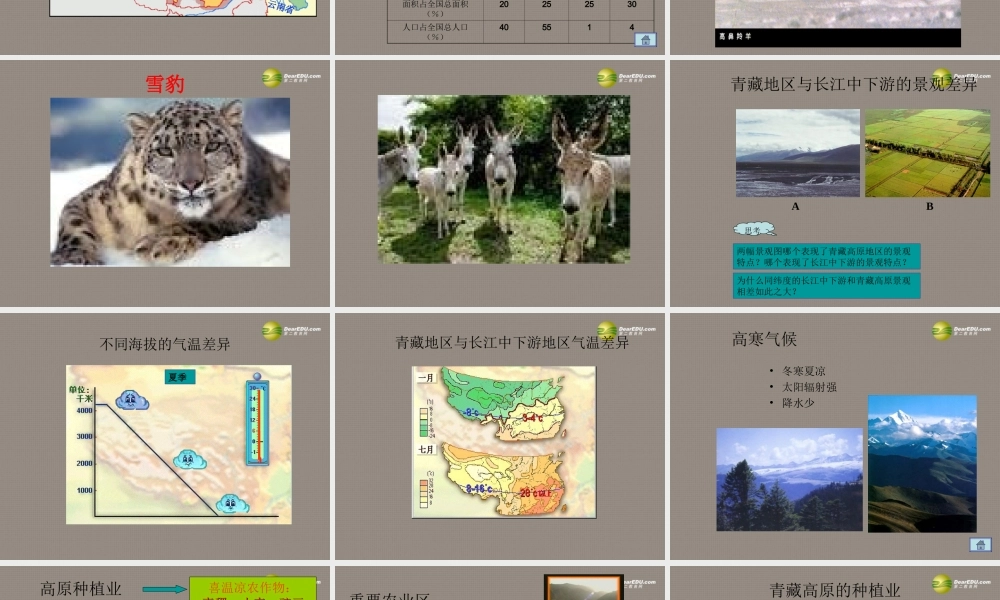Click the thermometer graphic on the altitude chart
Screen dimensions: 1000x600
coord(257,420)
